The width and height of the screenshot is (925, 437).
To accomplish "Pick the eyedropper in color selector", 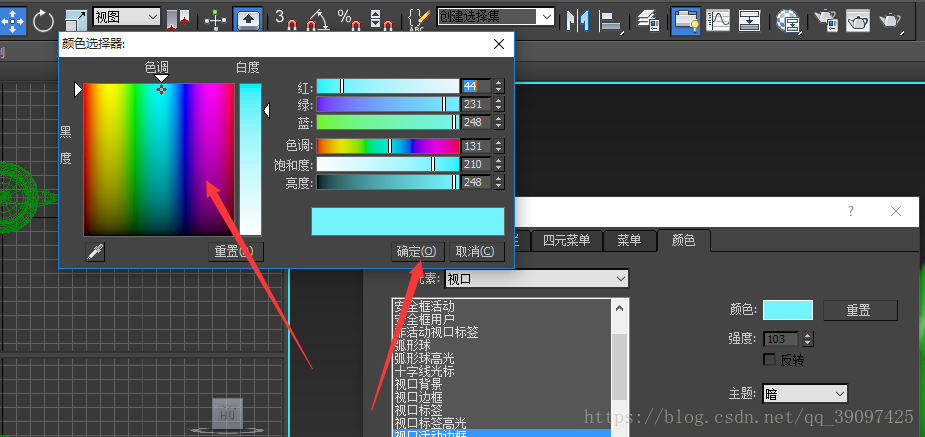I will pyautogui.click(x=94, y=252).
